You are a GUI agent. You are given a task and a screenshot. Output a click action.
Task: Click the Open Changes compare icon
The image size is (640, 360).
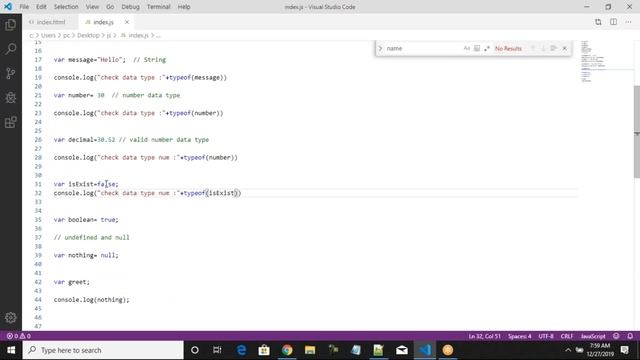pyautogui.click(x=598, y=22)
